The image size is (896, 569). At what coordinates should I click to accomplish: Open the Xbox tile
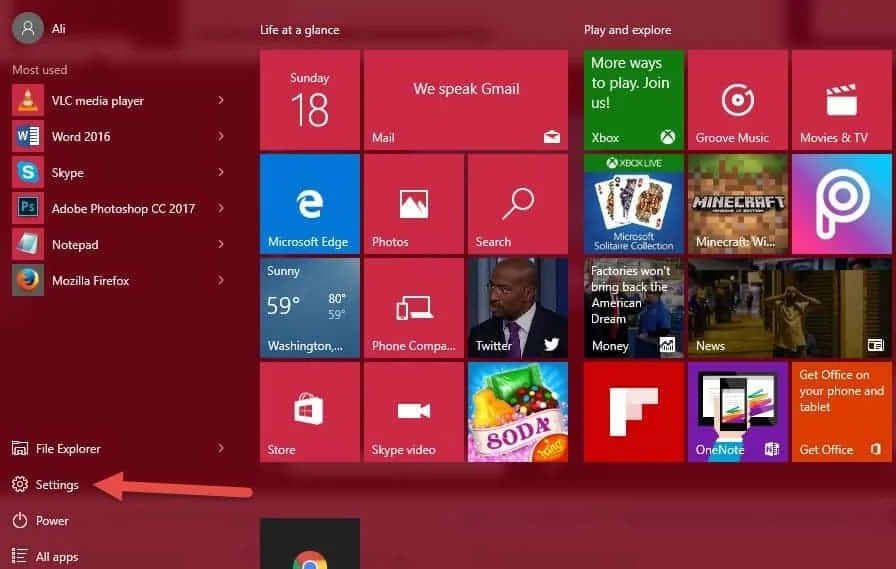click(x=633, y=100)
